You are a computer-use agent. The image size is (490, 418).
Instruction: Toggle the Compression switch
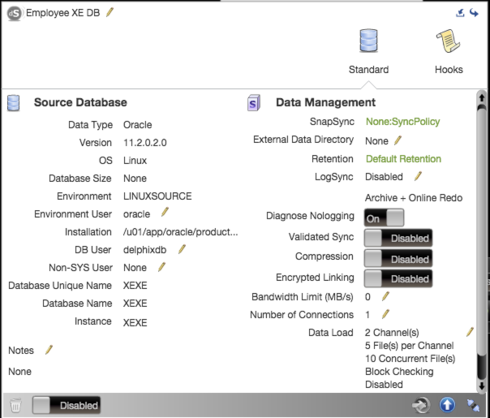[398, 259]
